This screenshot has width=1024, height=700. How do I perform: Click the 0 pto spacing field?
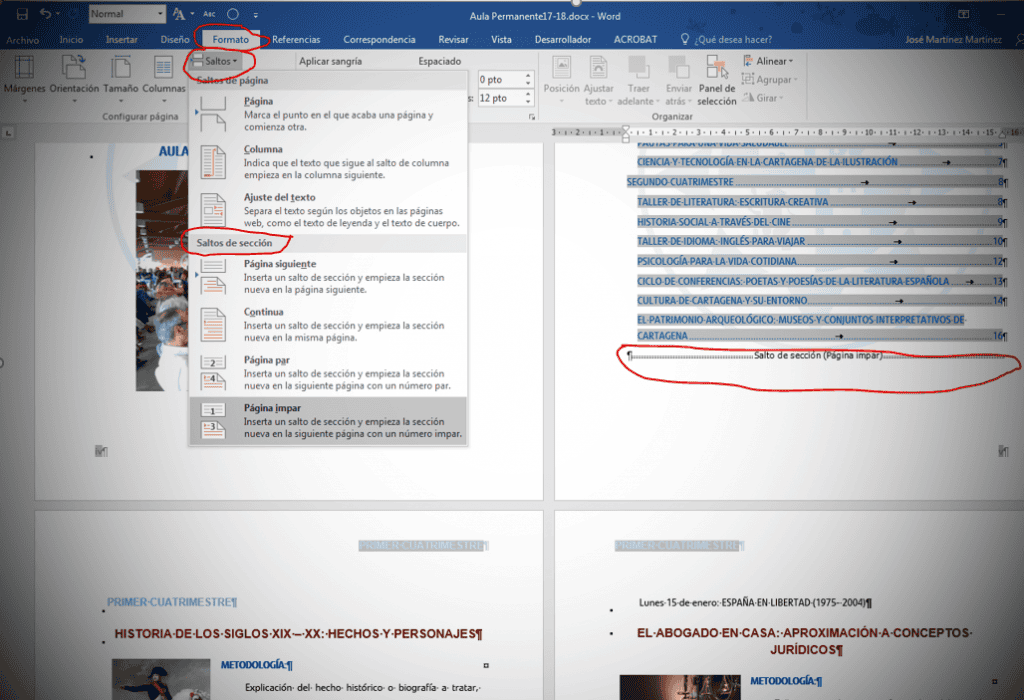[500, 80]
